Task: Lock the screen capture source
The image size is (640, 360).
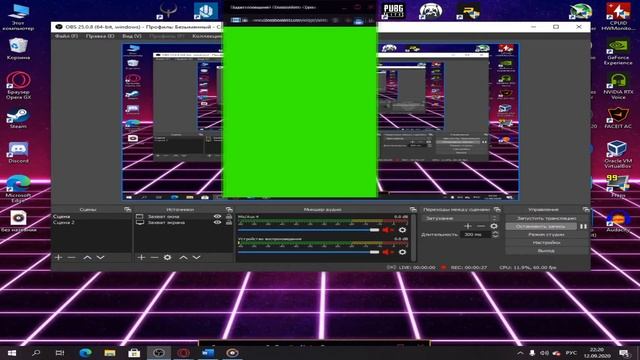Action: (x=229, y=222)
